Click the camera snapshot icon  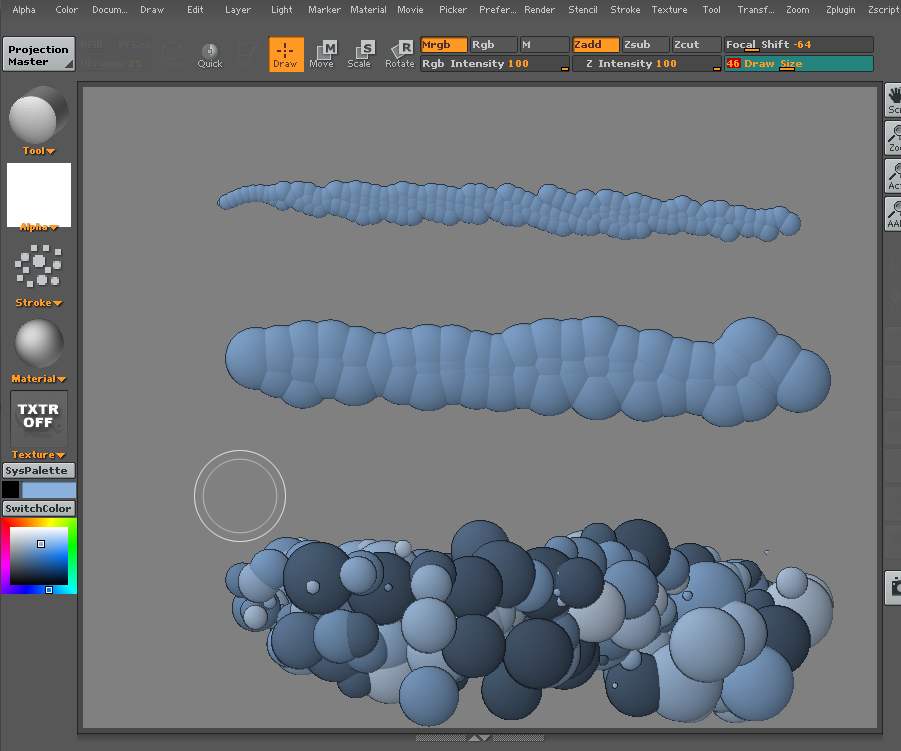point(893,589)
